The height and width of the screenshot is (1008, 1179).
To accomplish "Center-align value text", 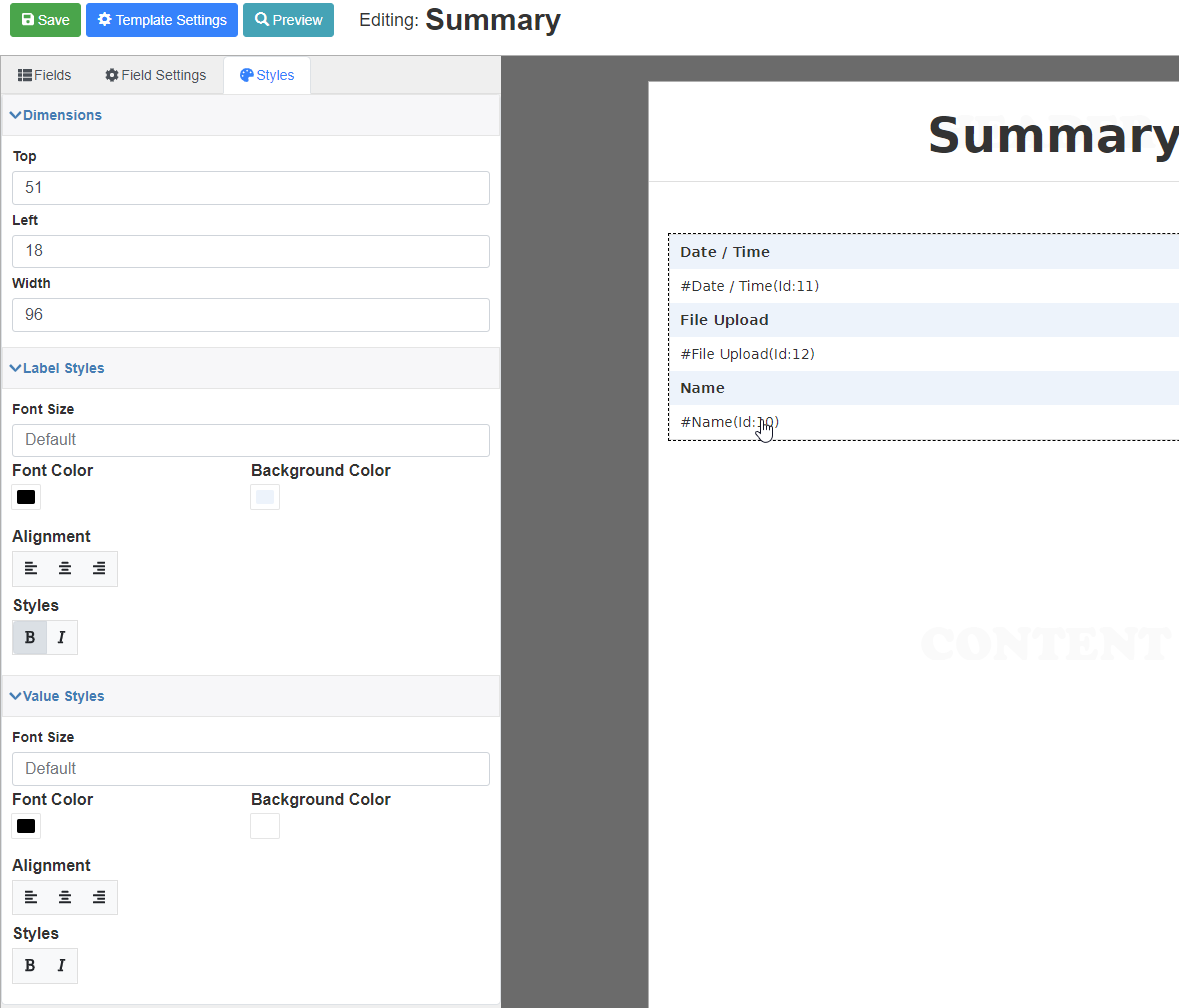I will (65, 897).
